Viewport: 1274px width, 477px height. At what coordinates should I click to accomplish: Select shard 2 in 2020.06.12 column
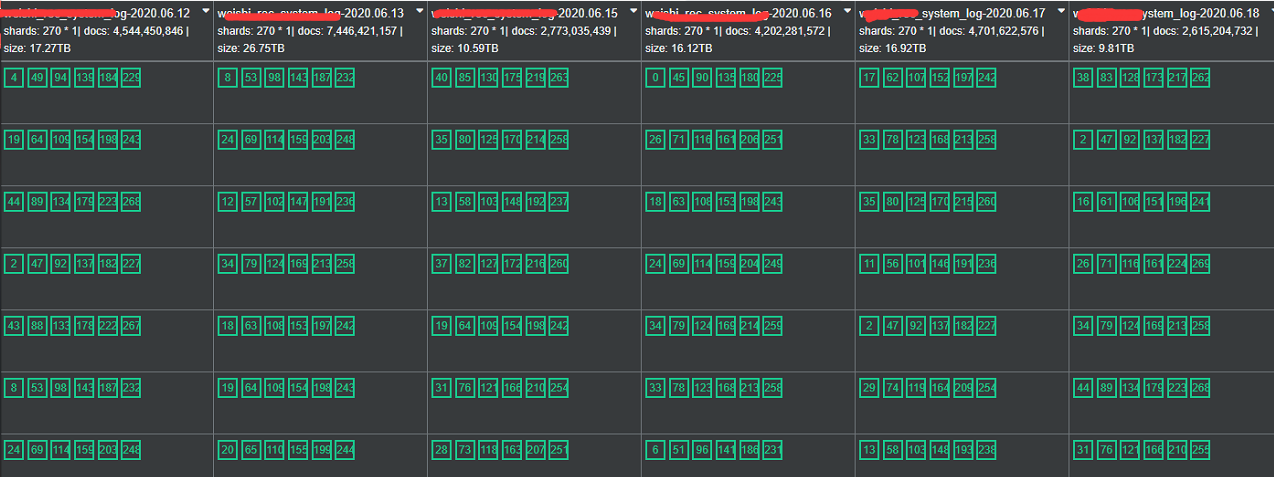point(14,264)
